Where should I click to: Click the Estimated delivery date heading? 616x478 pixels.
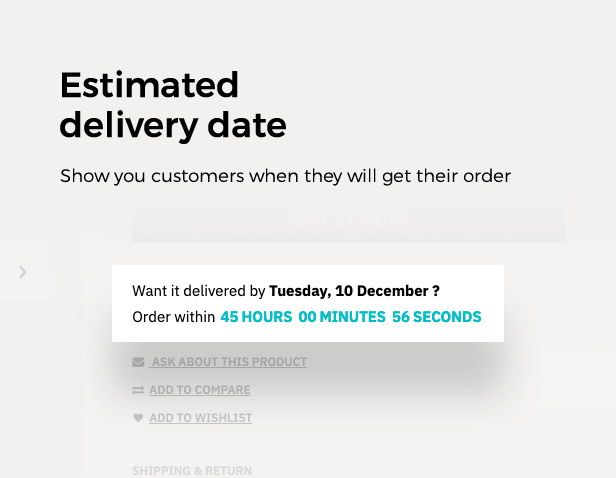click(x=173, y=105)
